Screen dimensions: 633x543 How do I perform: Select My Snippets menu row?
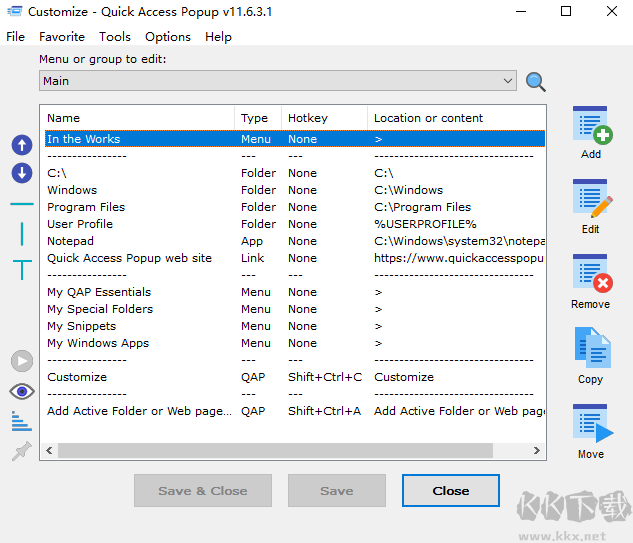click(295, 326)
